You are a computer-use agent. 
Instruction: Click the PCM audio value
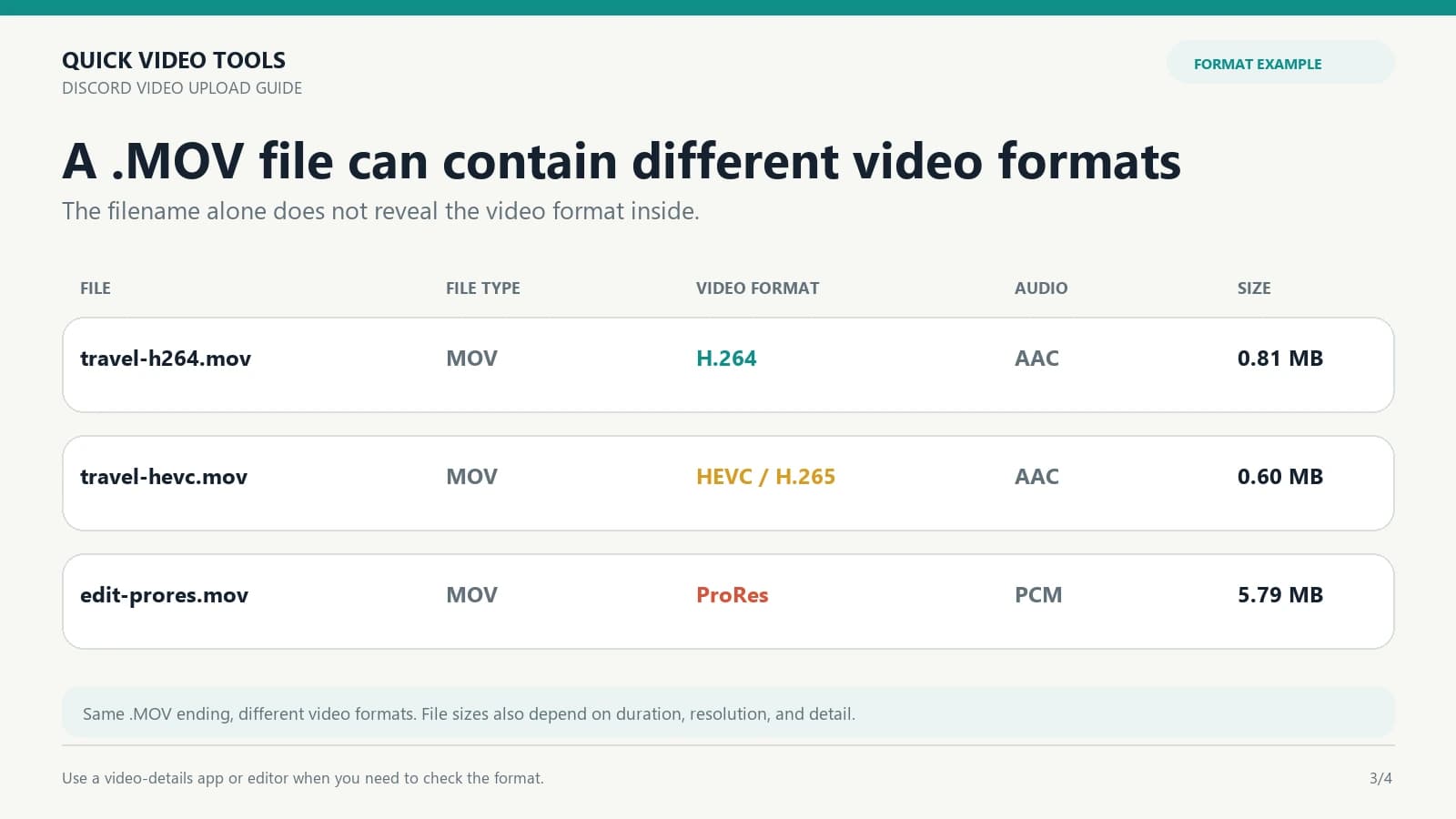click(1038, 595)
